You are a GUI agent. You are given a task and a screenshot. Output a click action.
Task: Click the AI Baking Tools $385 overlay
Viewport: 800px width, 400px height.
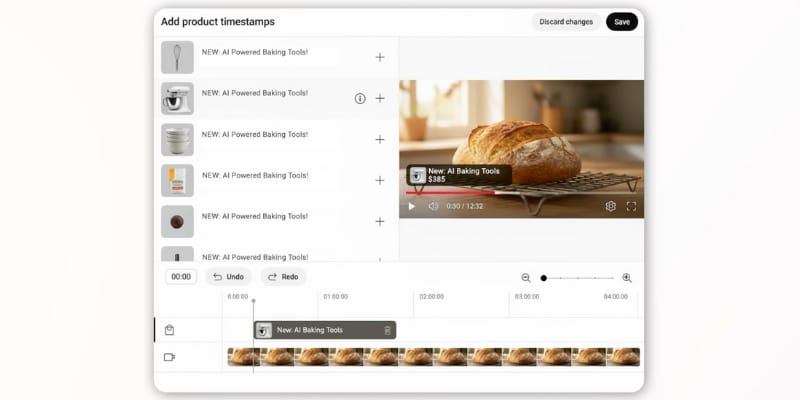459,175
